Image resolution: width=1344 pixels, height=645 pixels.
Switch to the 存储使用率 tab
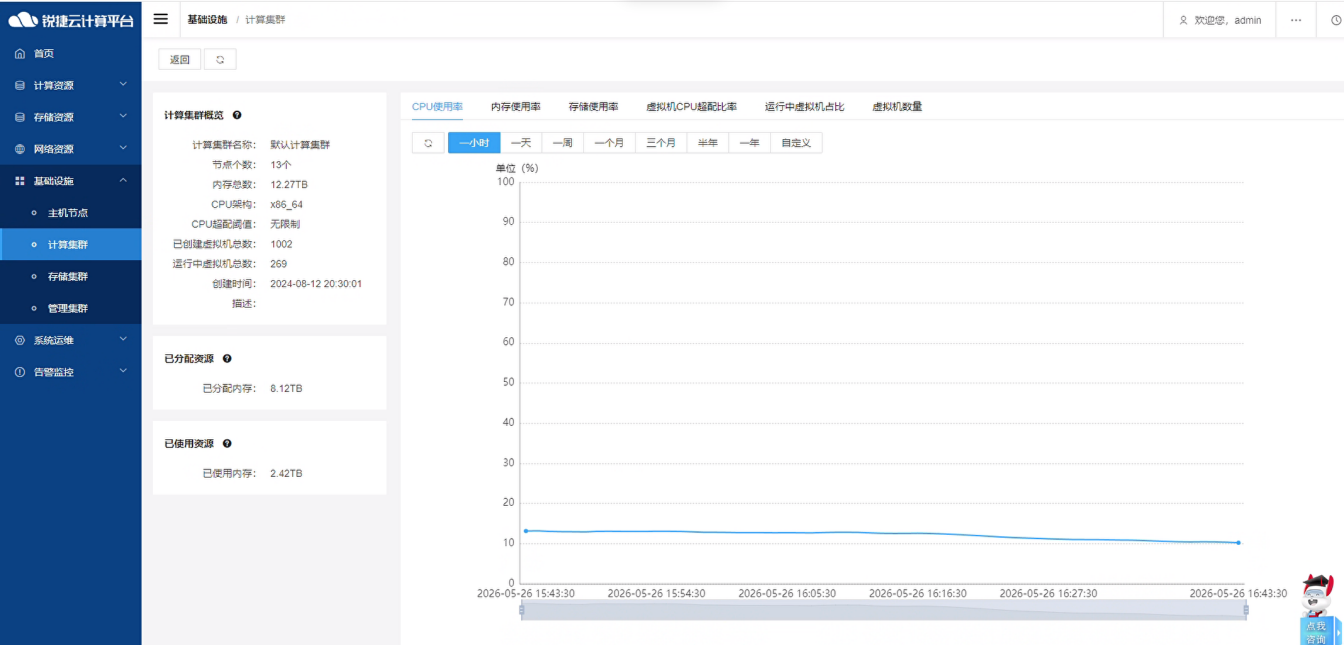[594, 106]
